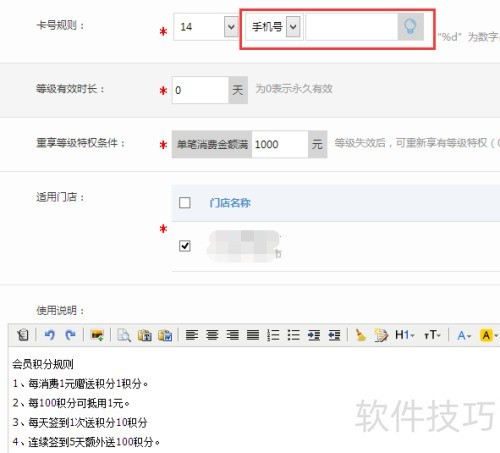Open the yellow highlight color picker
The image size is (500, 453).
[x=489, y=335]
